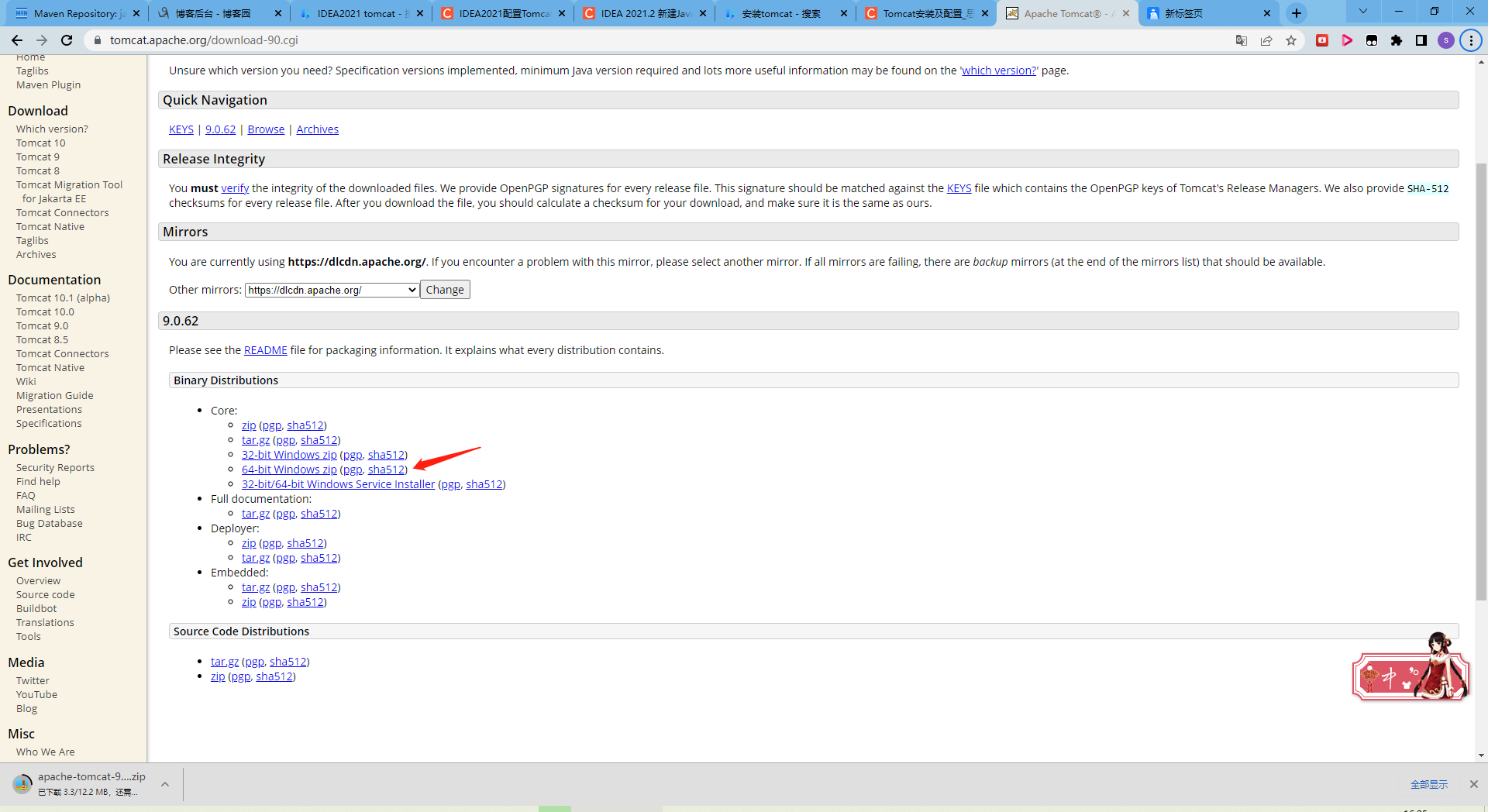Image resolution: width=1488 pixels, height=812 pixels.
Task: Expand the Other mirrors dropdown
Action: pos(332,290)
